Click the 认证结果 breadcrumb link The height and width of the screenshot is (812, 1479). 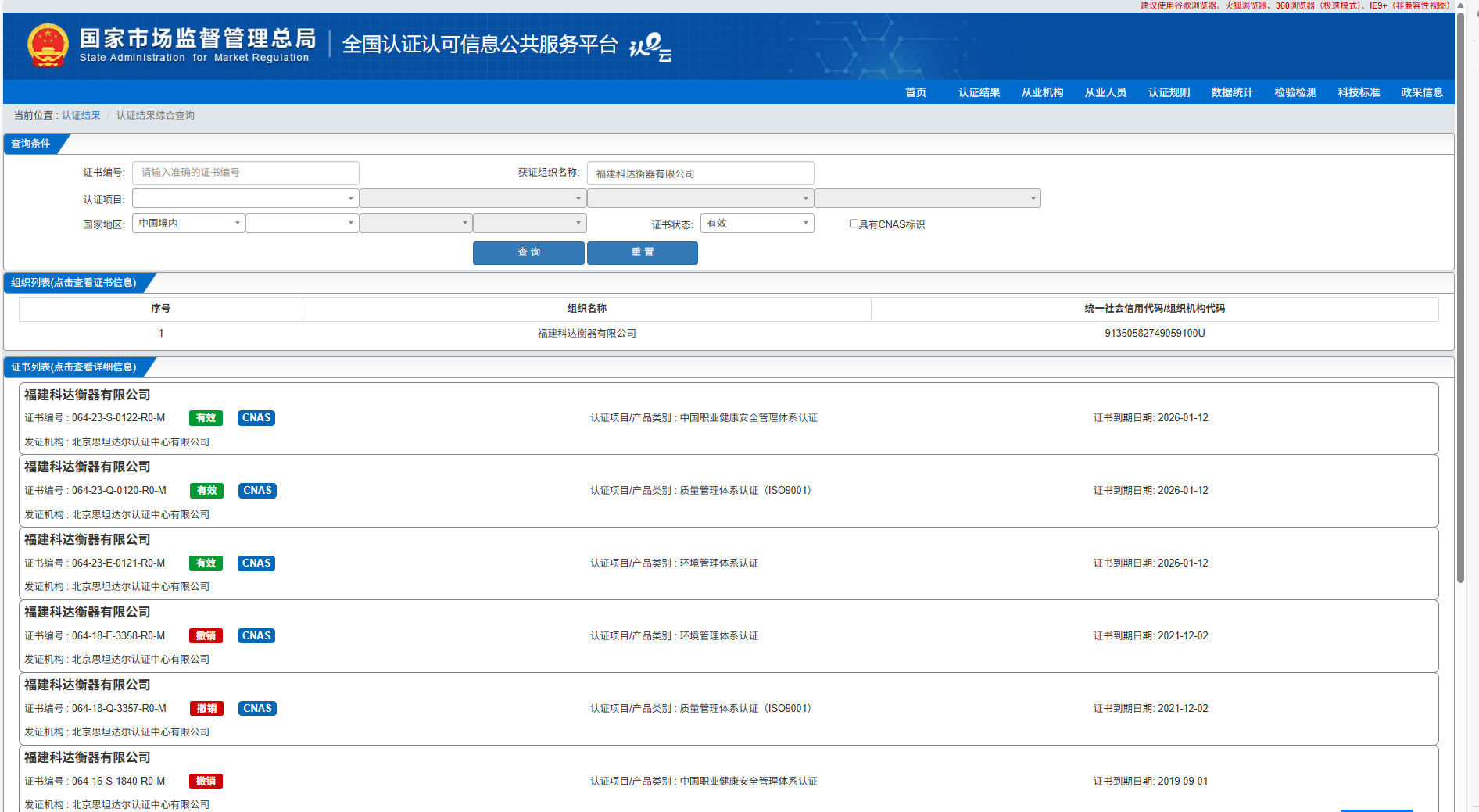81,116
